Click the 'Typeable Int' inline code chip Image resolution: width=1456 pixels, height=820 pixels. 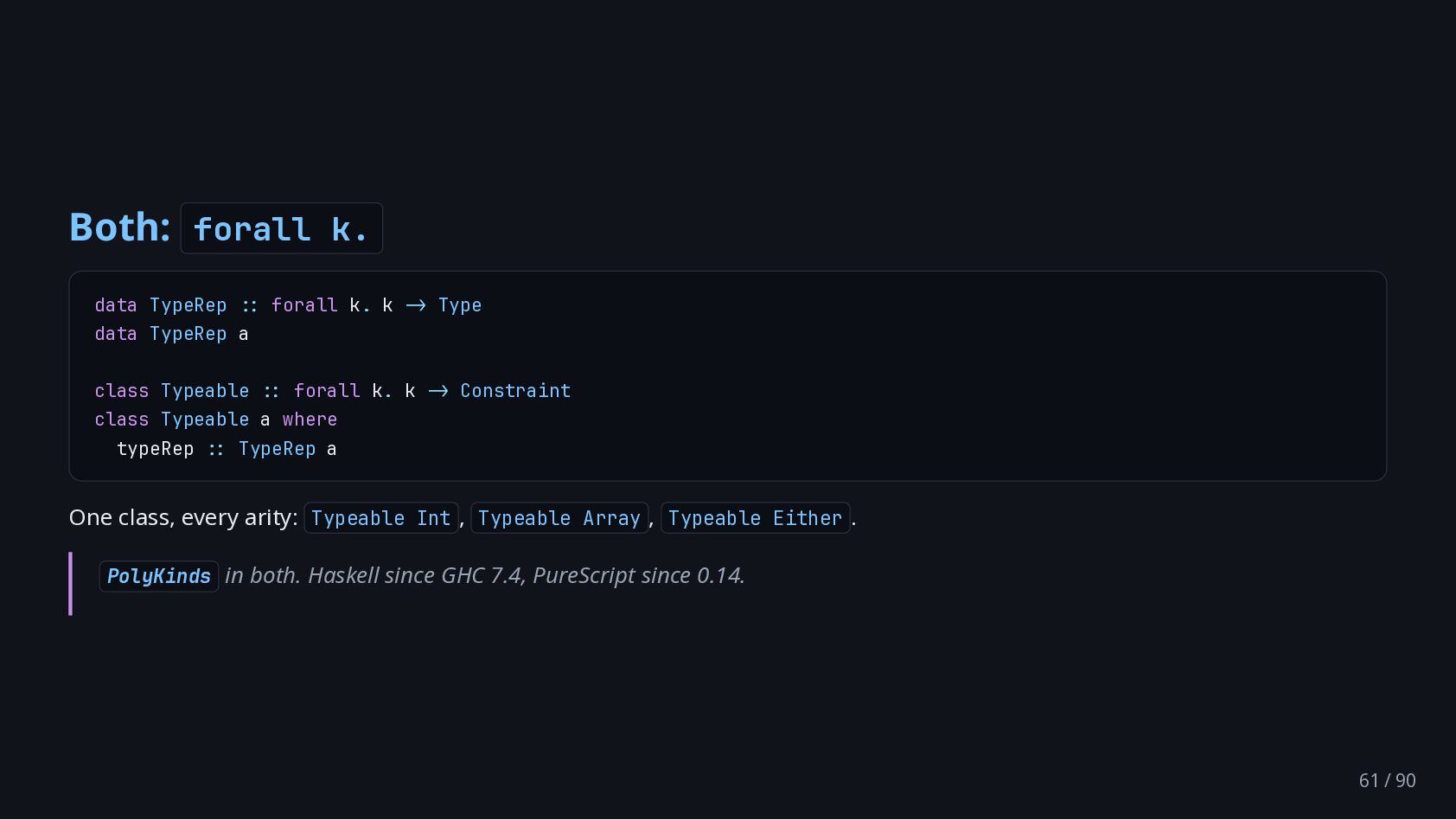pyautogui.click(x=381, y=518)
